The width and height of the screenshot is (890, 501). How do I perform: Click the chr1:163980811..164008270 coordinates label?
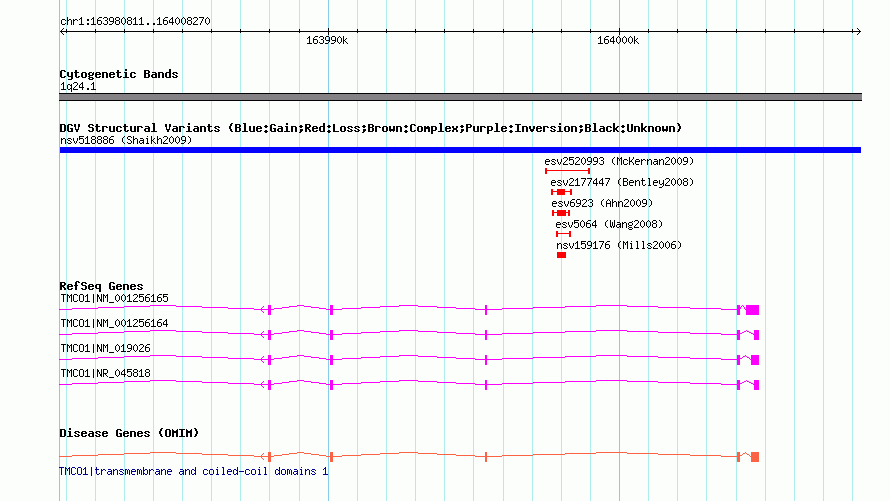click(135, 21)
